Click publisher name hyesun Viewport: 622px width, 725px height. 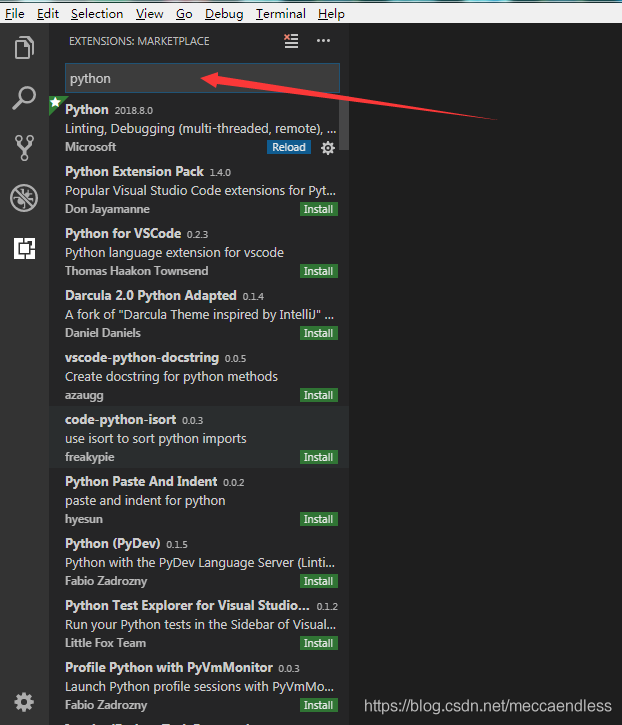[x=84, y=519]
